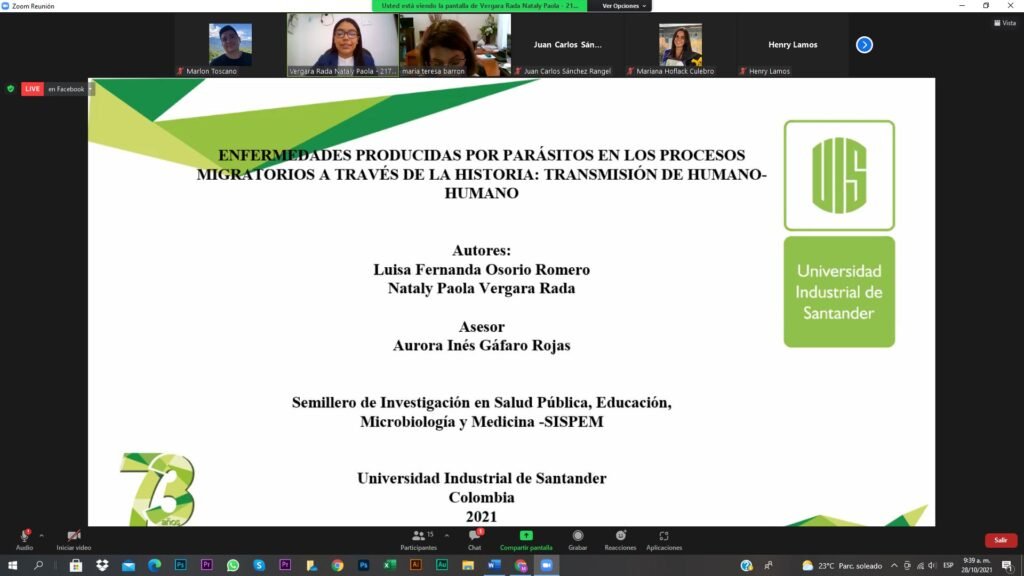Leave the meeting with Salir button
The height and width of the screenshot is (576, 1024).
tap(1000, 540)
